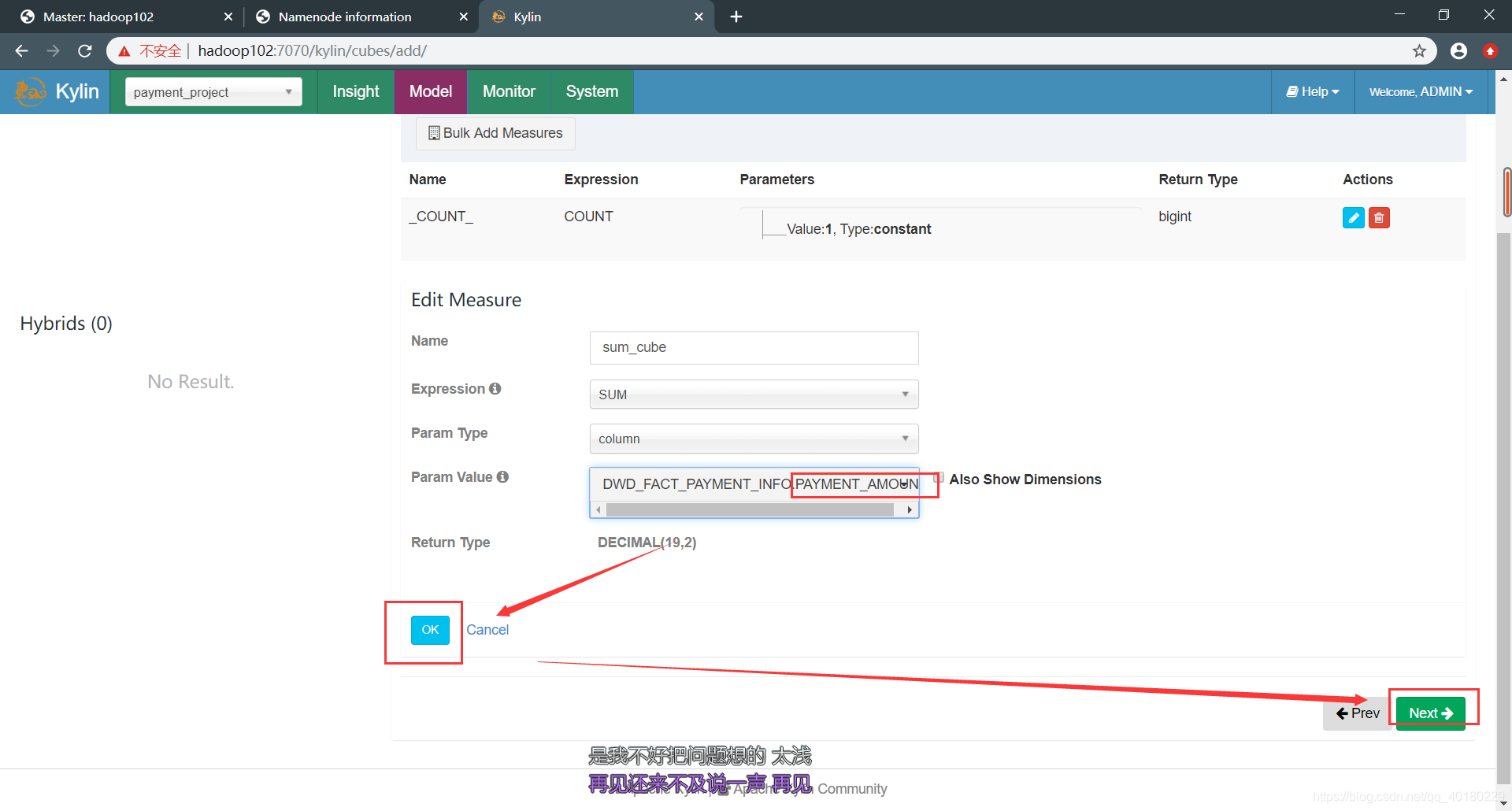Click the browser forward arrow
The height and width of the screenshot is (811, 1512).
(53, 51)
